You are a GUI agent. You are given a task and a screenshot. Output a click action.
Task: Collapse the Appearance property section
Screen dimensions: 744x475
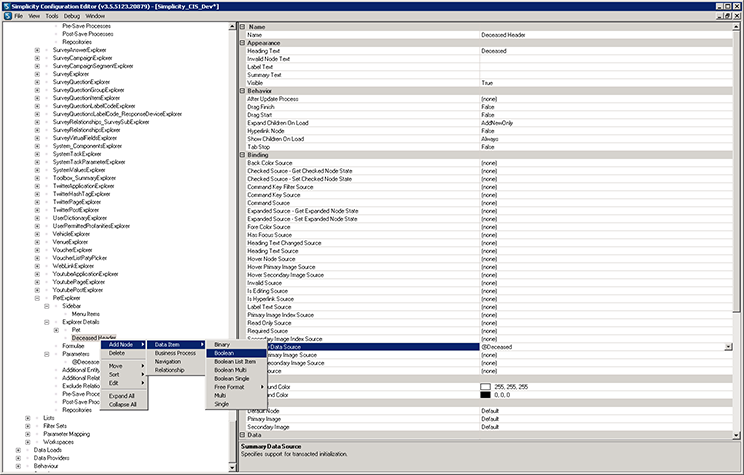[x=242, y=43]
